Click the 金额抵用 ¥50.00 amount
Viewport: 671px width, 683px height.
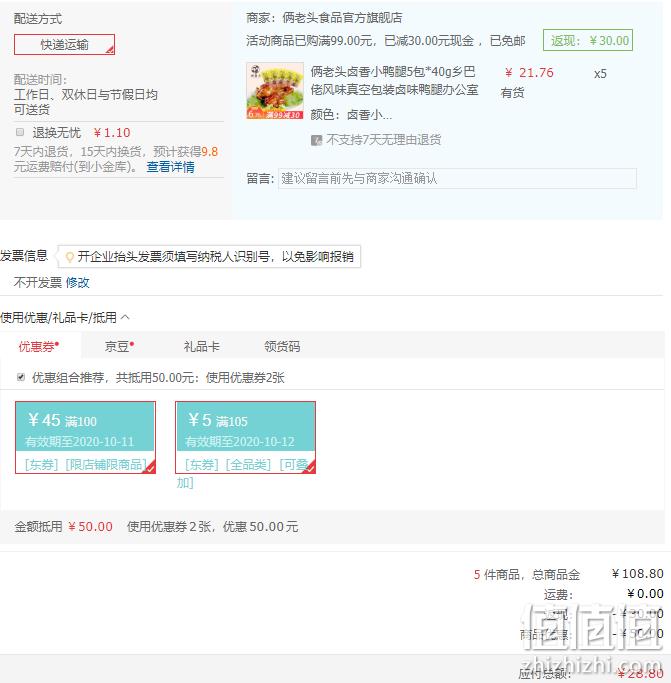click(90, 527)
